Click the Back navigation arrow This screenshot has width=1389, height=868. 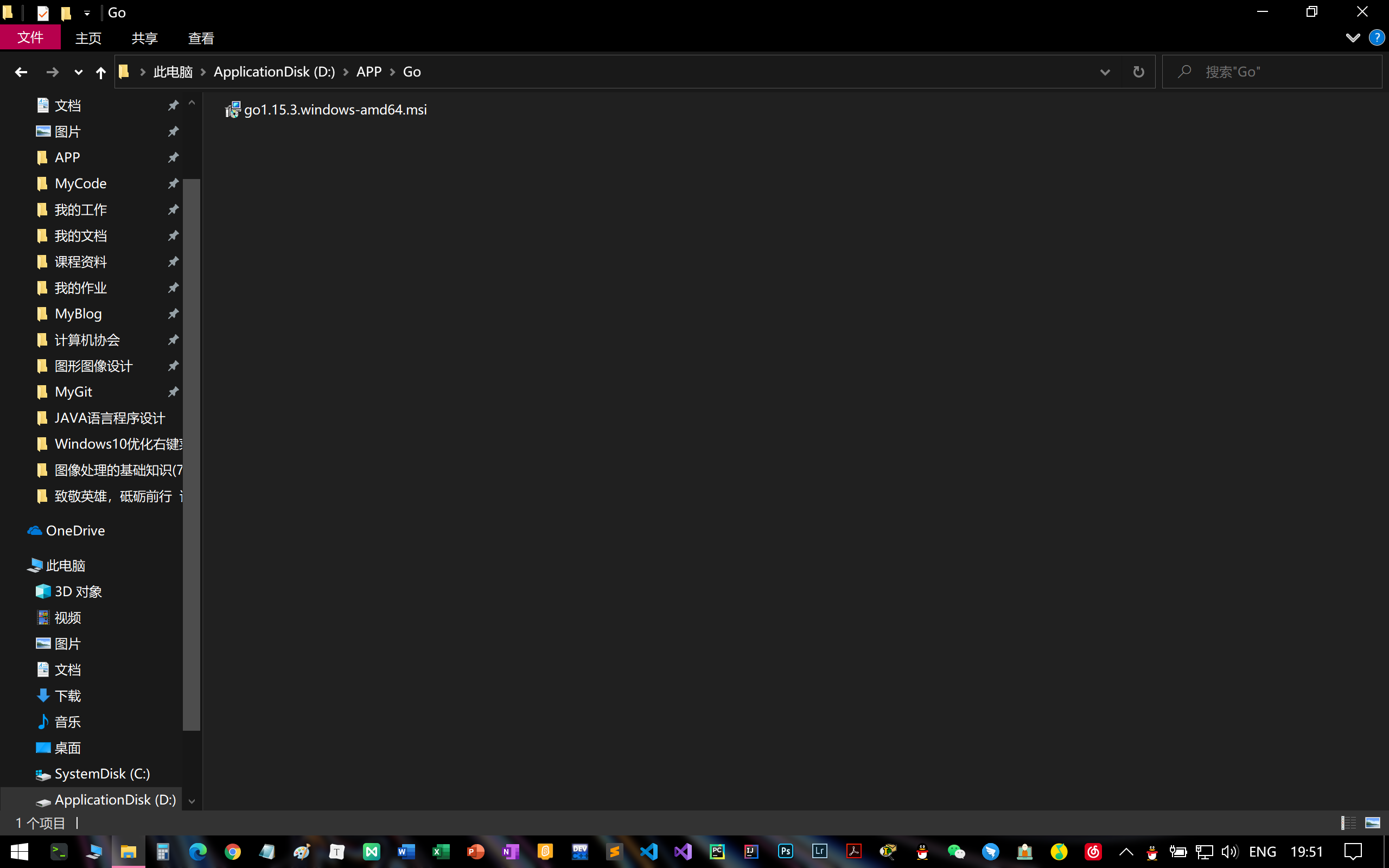pos(21,72)
